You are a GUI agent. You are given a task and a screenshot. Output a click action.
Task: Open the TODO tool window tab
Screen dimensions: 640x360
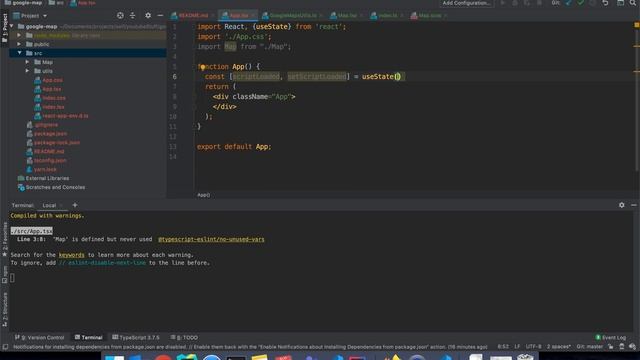tap(184, 338)
